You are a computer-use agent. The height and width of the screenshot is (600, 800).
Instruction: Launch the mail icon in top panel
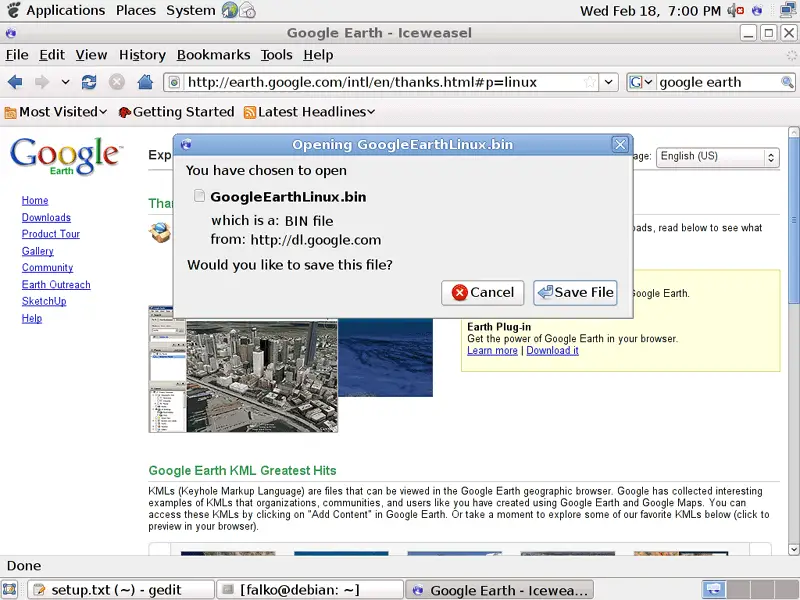(247, 10)
